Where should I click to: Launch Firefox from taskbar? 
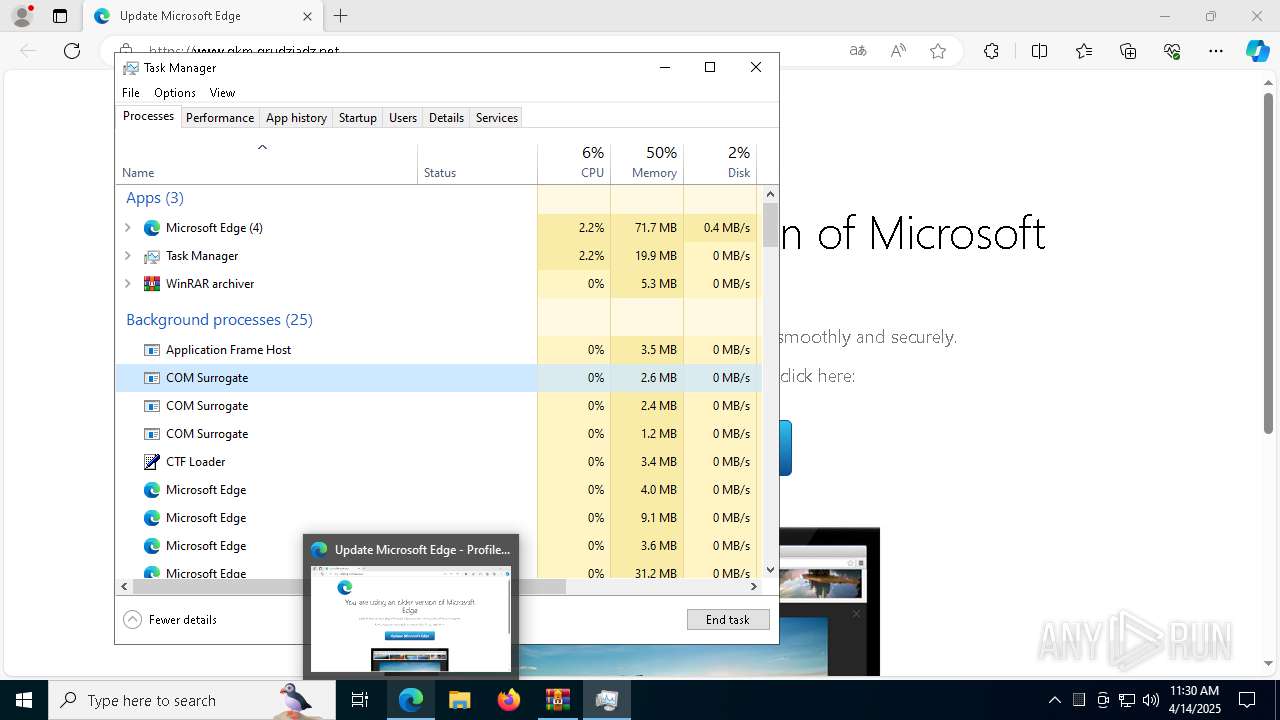pos(509,700)
